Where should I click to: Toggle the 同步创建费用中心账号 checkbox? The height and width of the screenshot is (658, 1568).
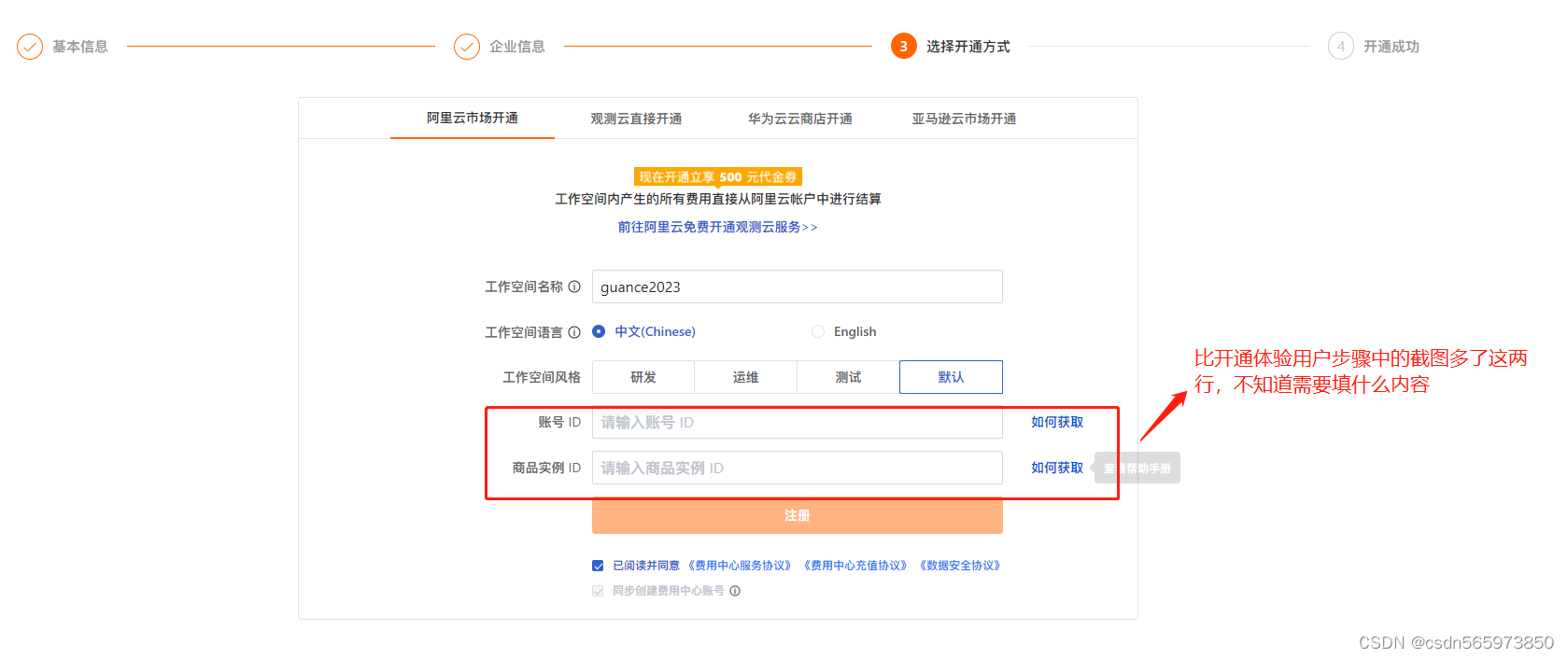[x=598, y=591]
